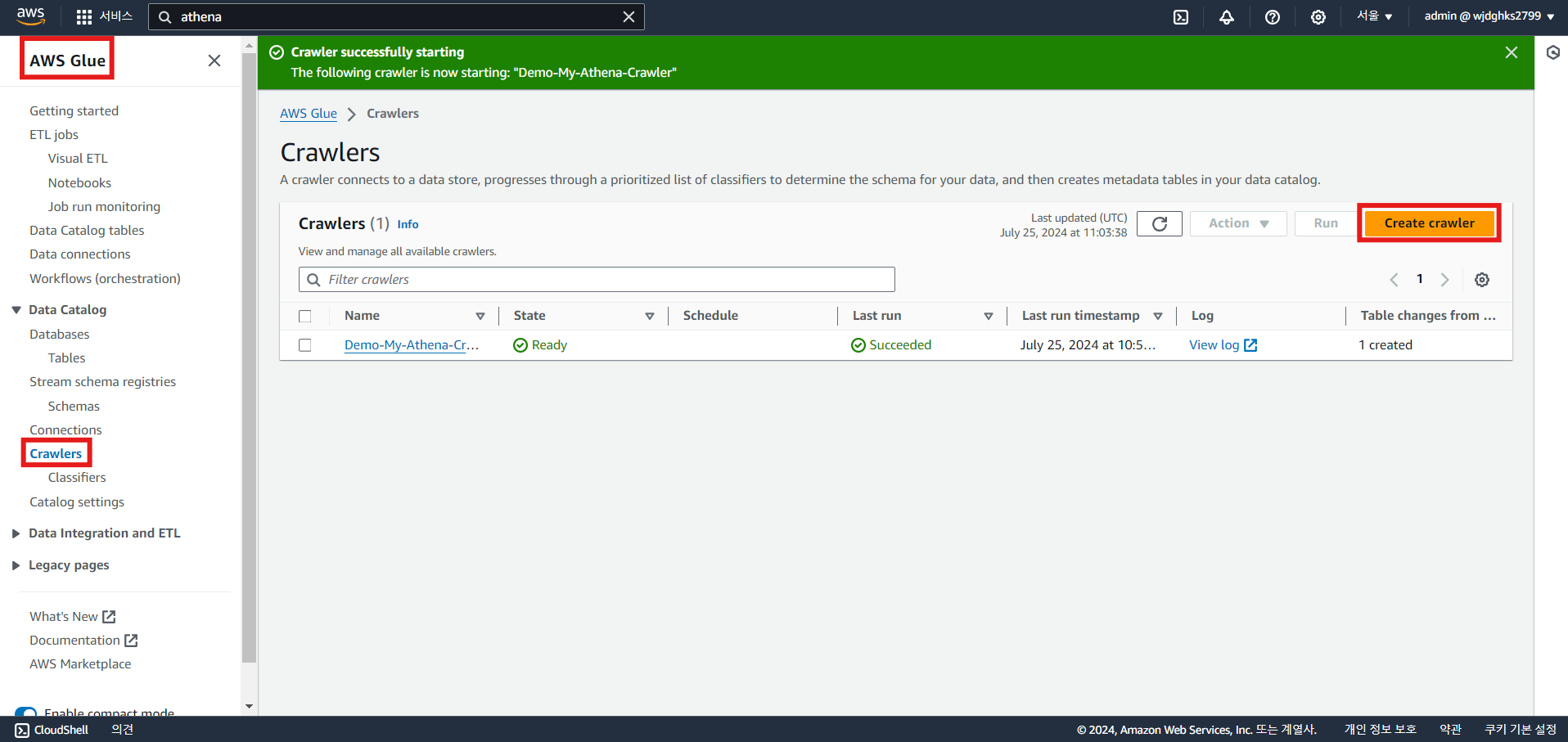Open Visual ETL in sidebar

pyautogui.click(x=78, y=159)
